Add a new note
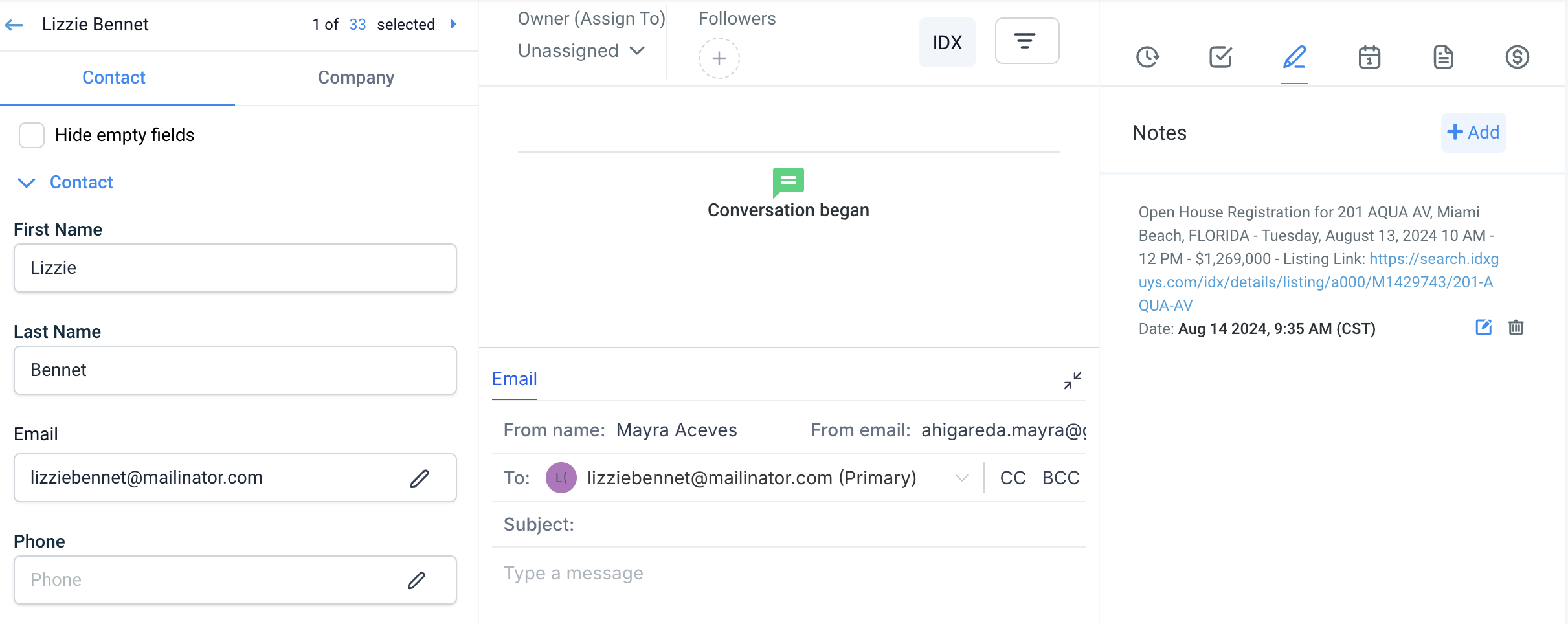 (1473, 133)
